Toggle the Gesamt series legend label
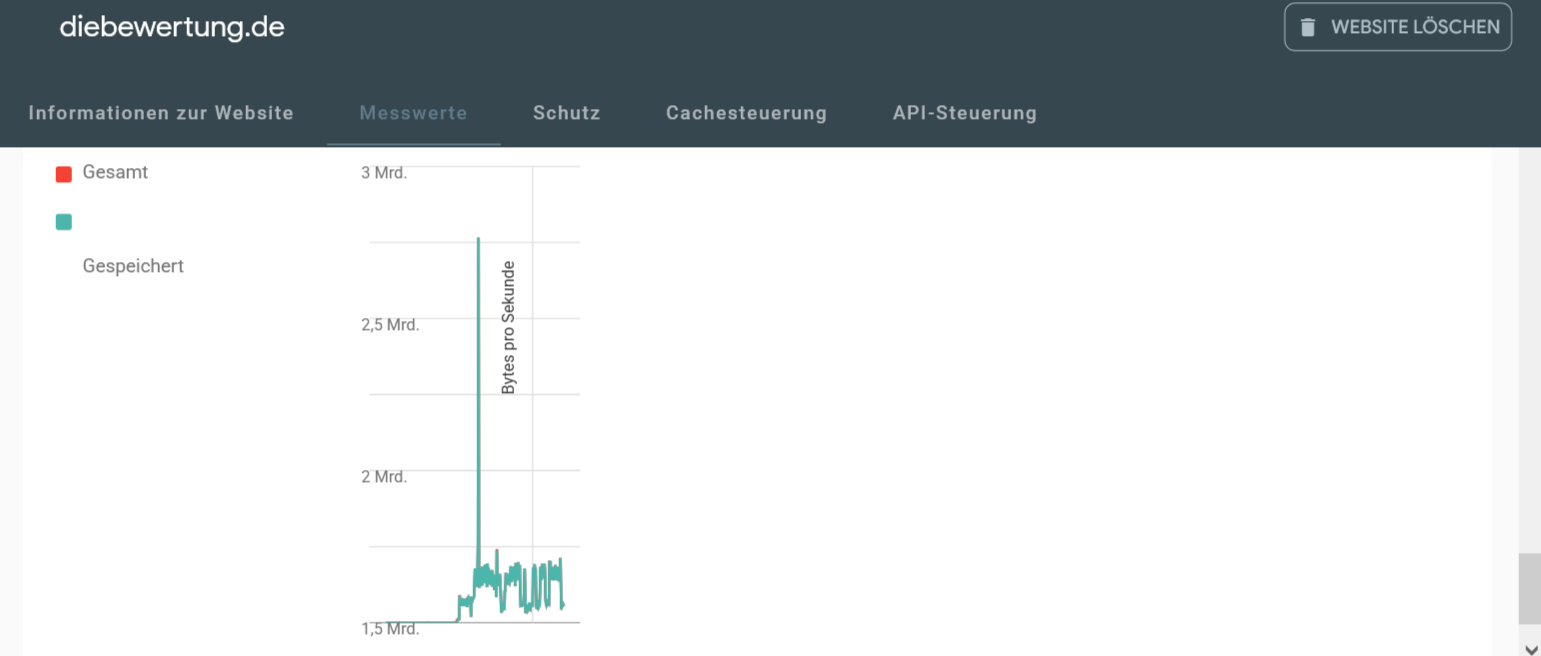1541x656 pixels. click(x=115, y=172)
